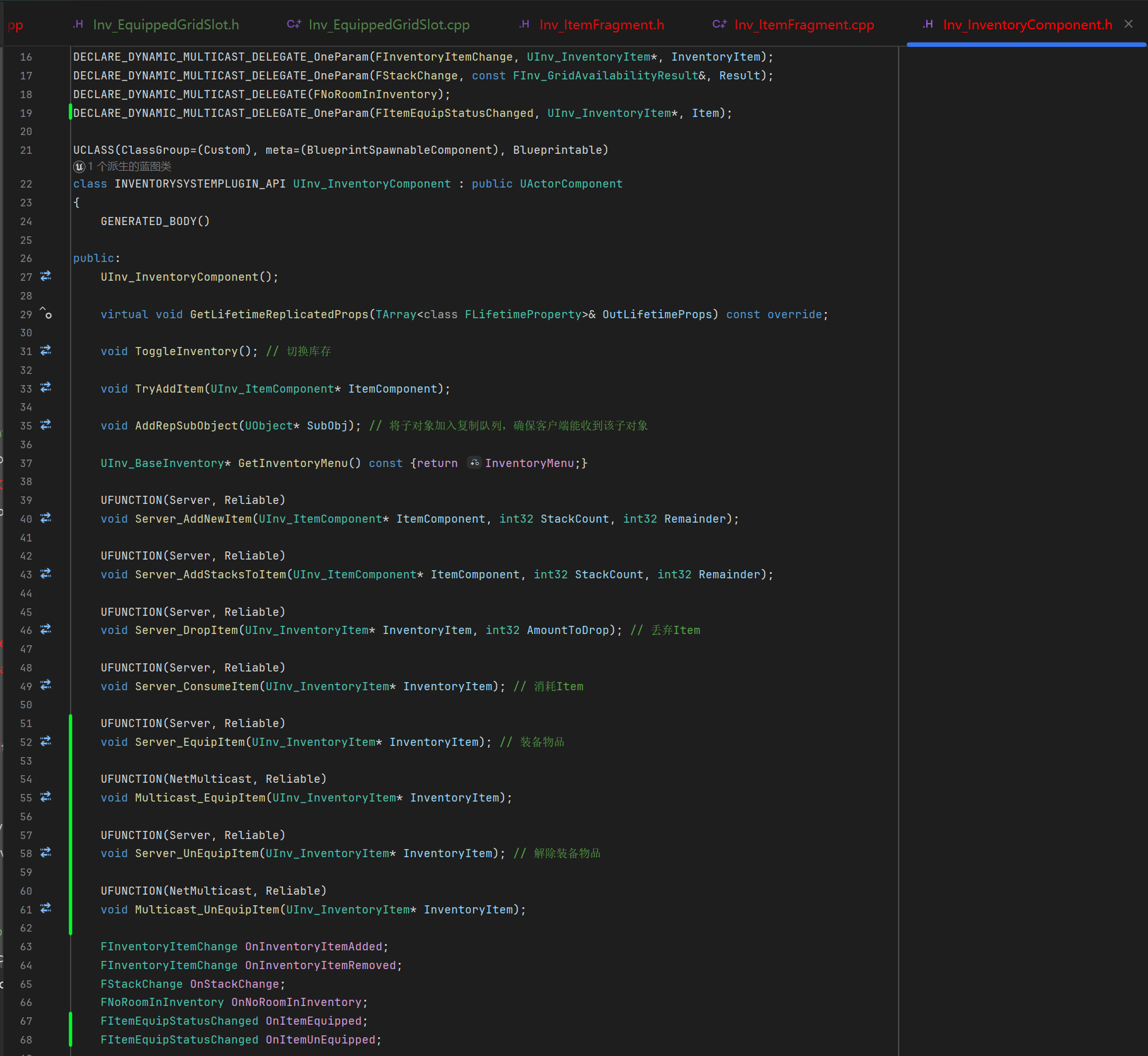Image resolution: width=1148 pixels, height=1056 pixels.
Task: Click the gutter navigation icon beside Server_AddStacksToItem
Action: click(x=46, y=574)
